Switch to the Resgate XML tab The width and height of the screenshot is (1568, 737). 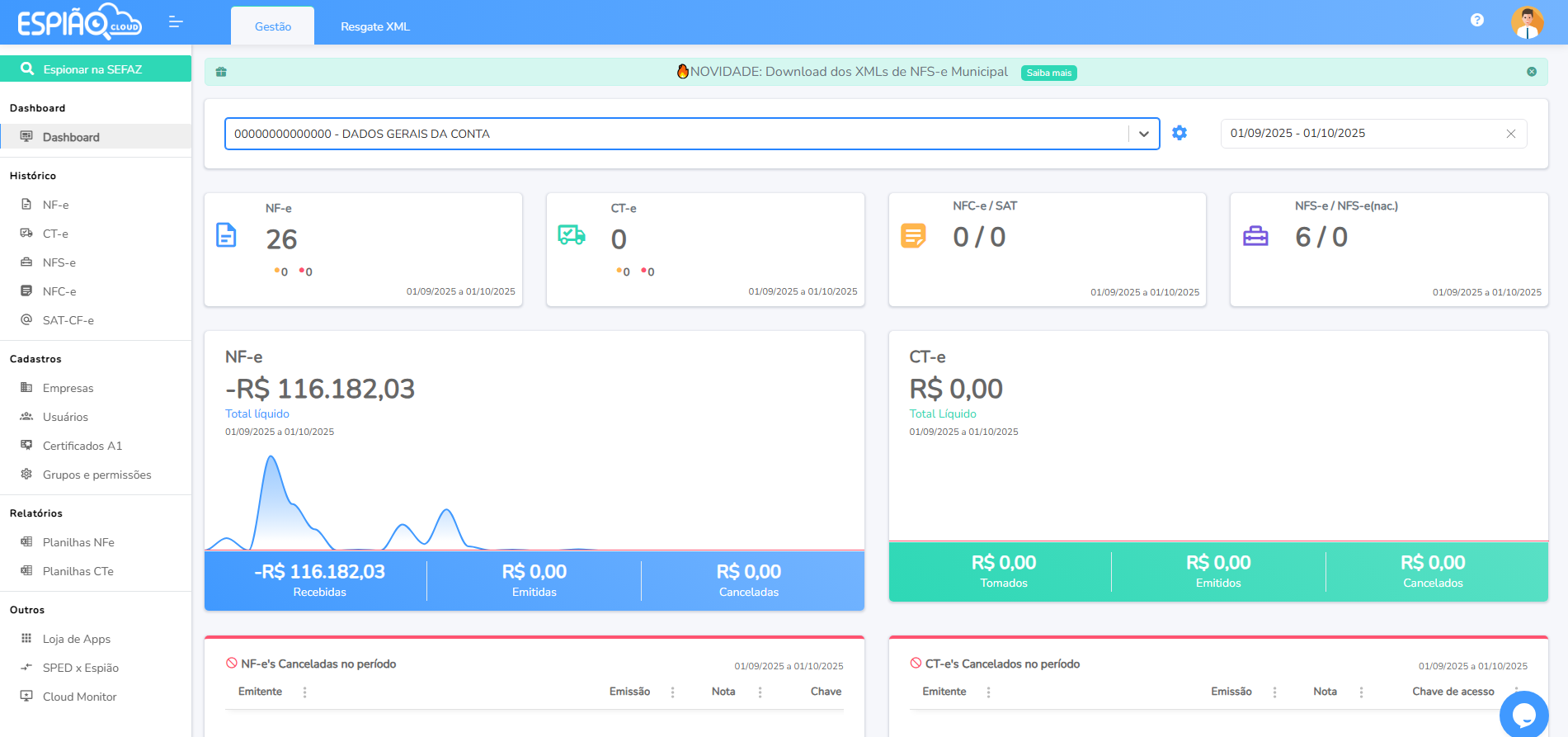coord(375,26)
